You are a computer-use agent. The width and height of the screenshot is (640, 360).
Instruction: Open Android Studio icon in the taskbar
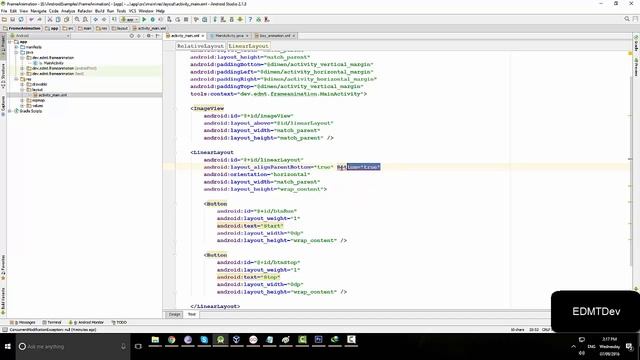click(x=220, y=340)
